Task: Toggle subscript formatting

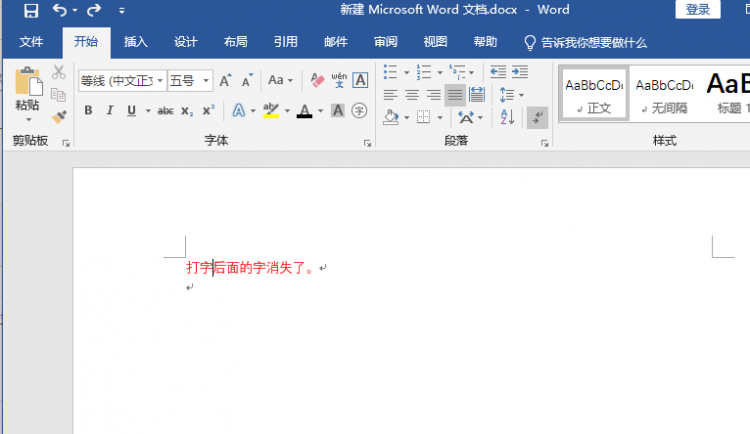Action: 187,111
